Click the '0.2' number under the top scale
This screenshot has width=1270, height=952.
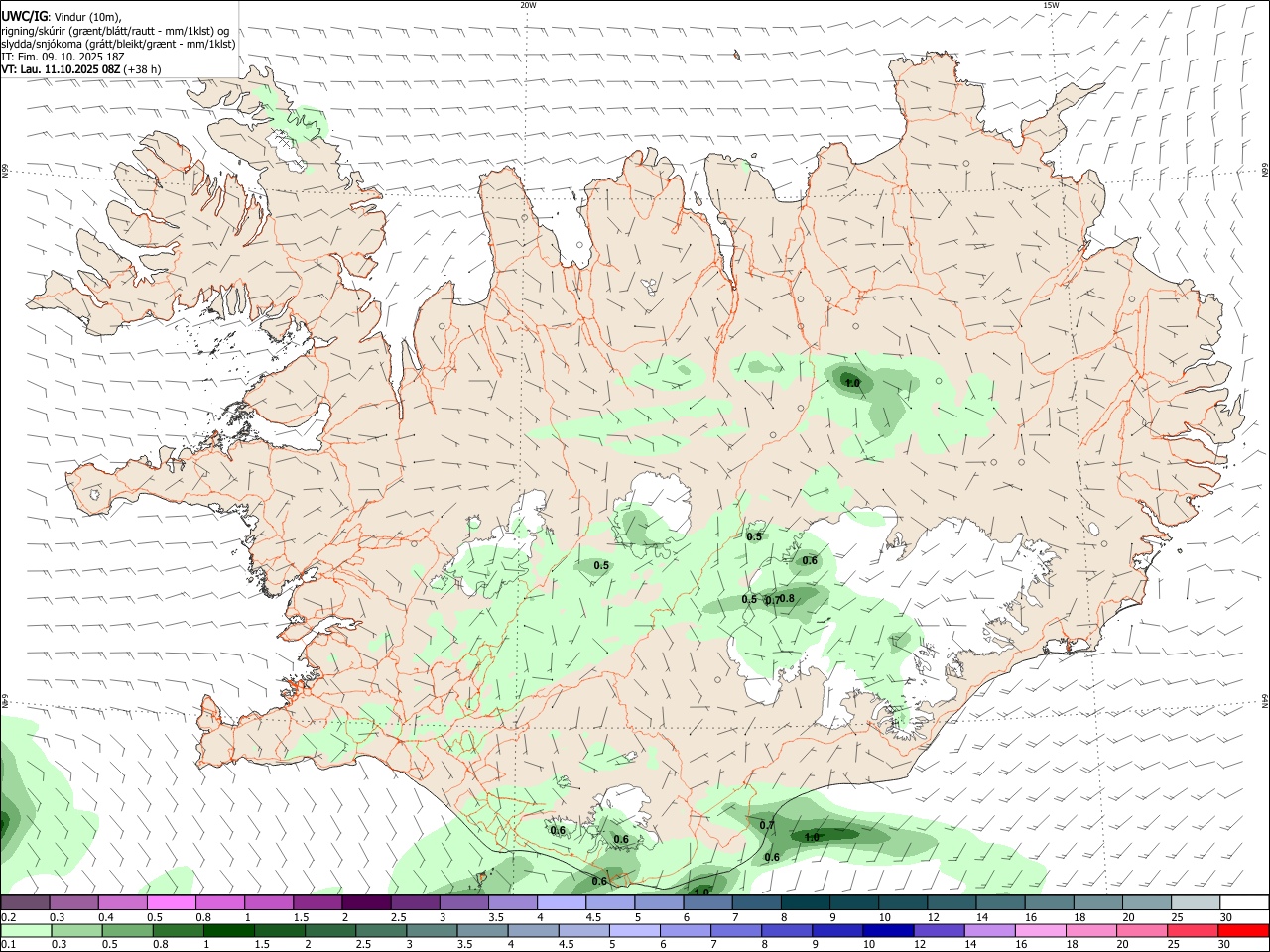point(9,917)
